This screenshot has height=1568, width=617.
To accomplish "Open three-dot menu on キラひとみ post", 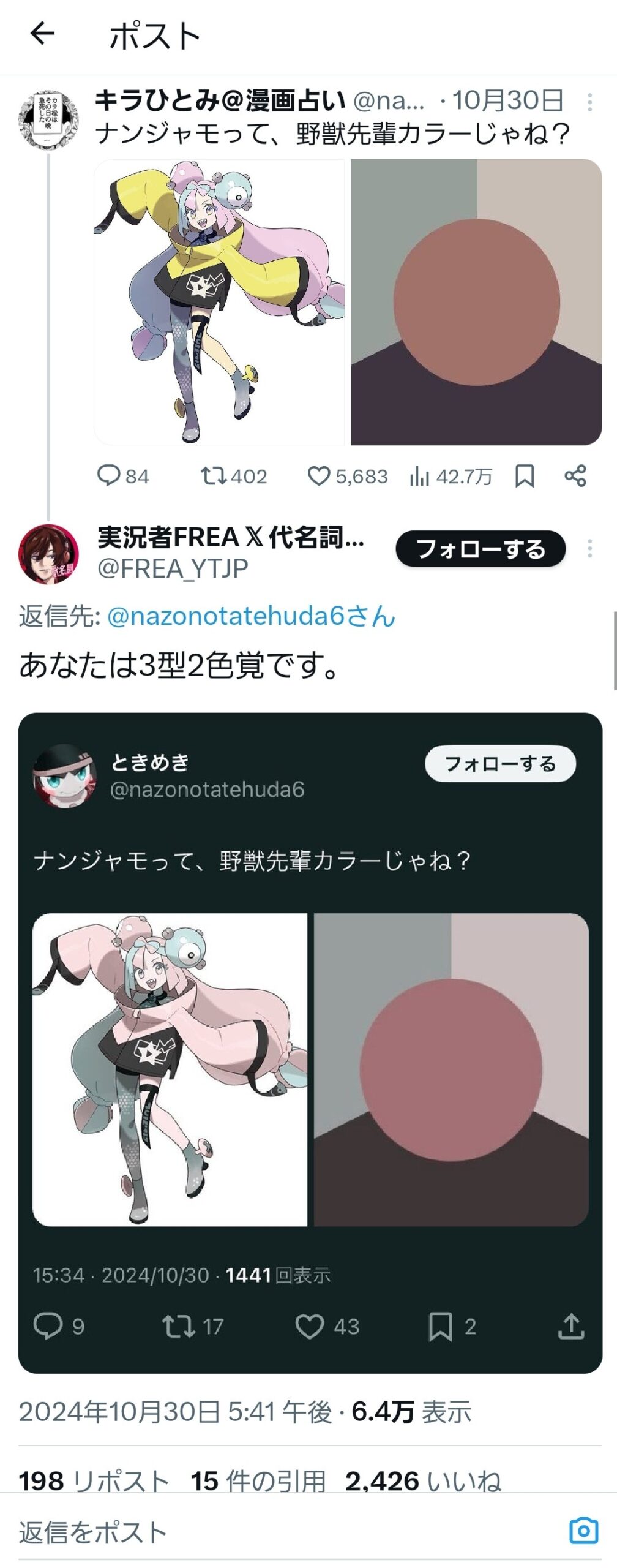I will (x=589, y=102).
